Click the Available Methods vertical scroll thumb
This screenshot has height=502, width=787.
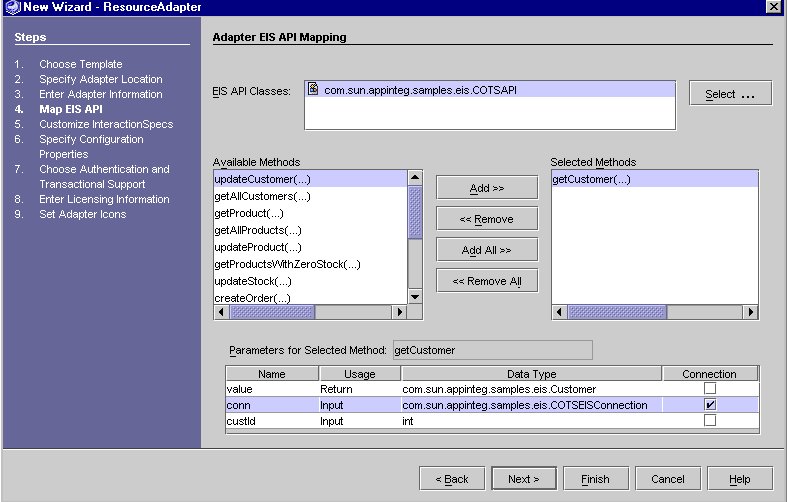coord(415,212)
